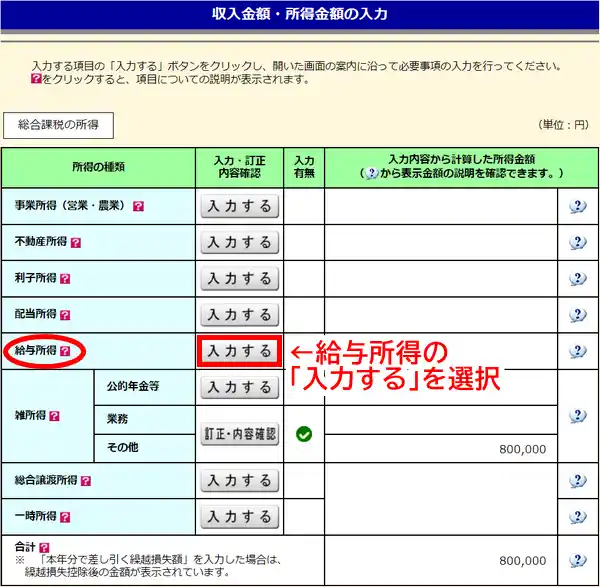Click the 合計 row label
600x587 pixels.
tap(25, 547)
